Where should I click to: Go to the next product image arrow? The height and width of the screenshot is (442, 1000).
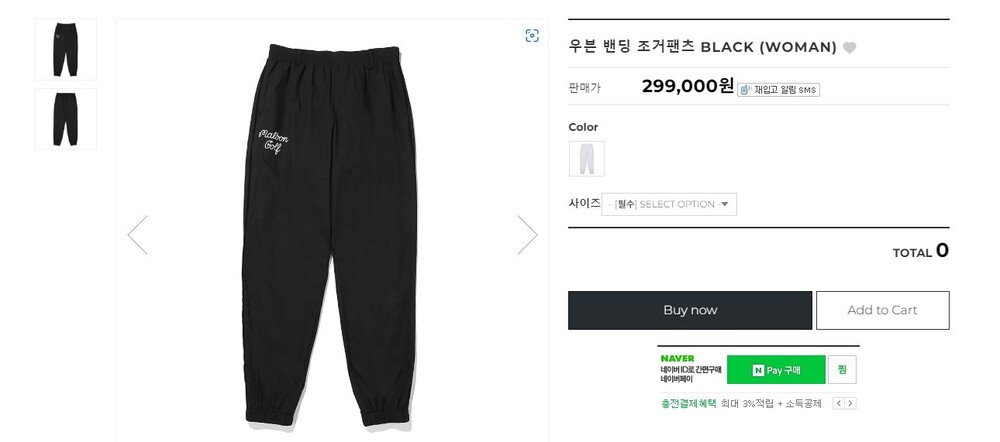tap(527, 235)
